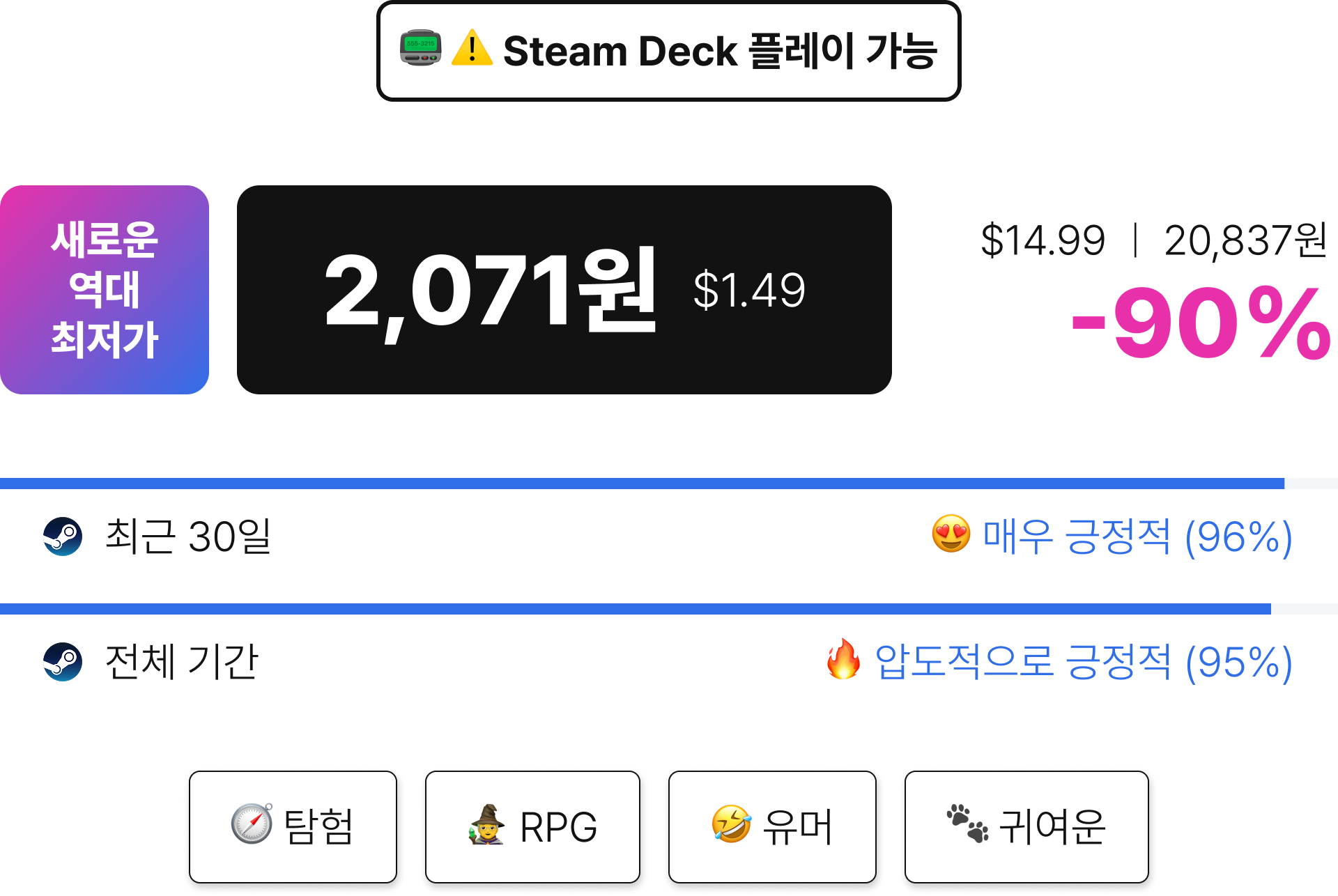This screenshot has height=896, width=1338.
Task: Click the recent 30-day rating progress bar
Action: pos(669,484)
